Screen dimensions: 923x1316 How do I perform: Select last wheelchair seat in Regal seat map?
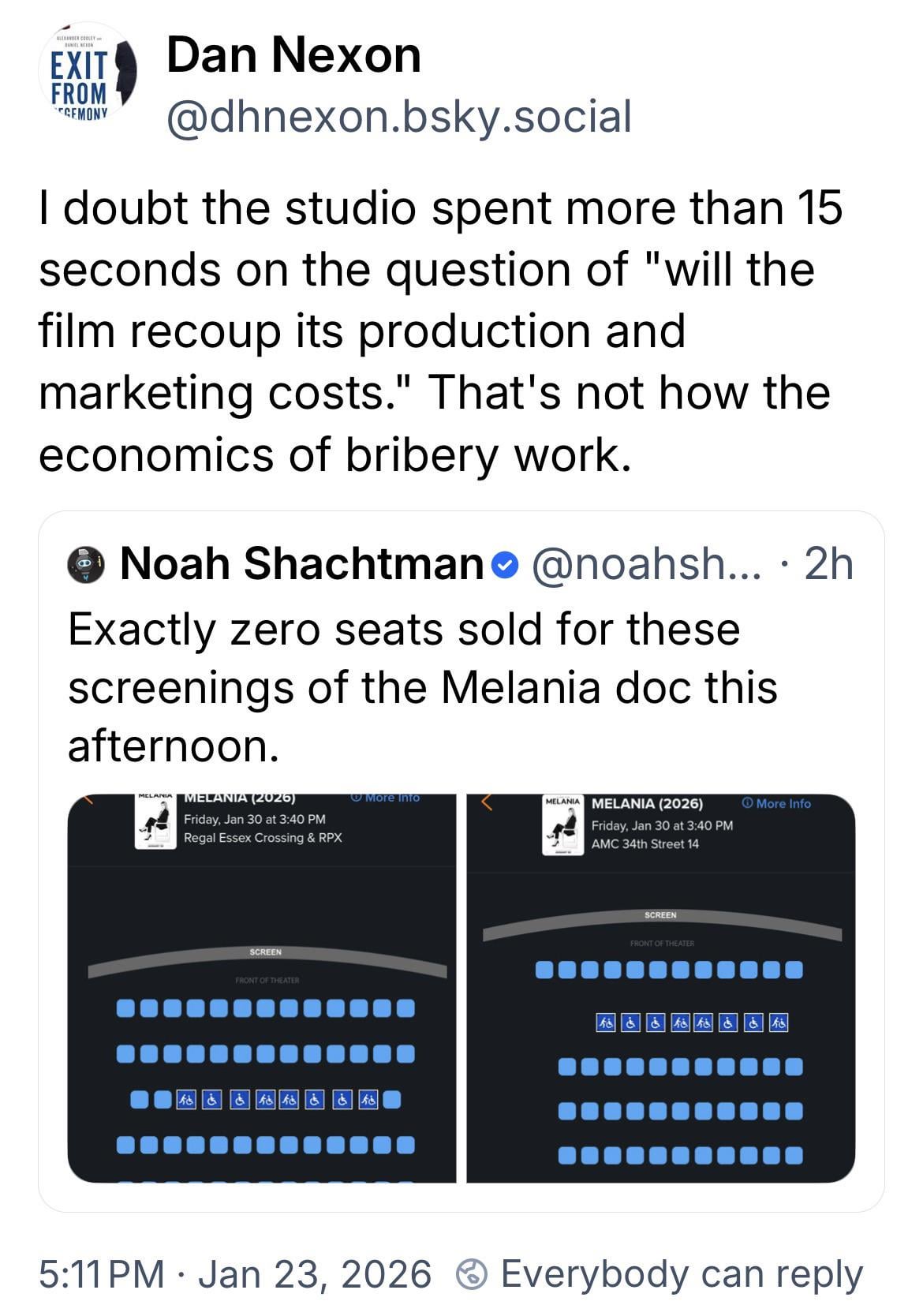click(x=369, y=1099)
